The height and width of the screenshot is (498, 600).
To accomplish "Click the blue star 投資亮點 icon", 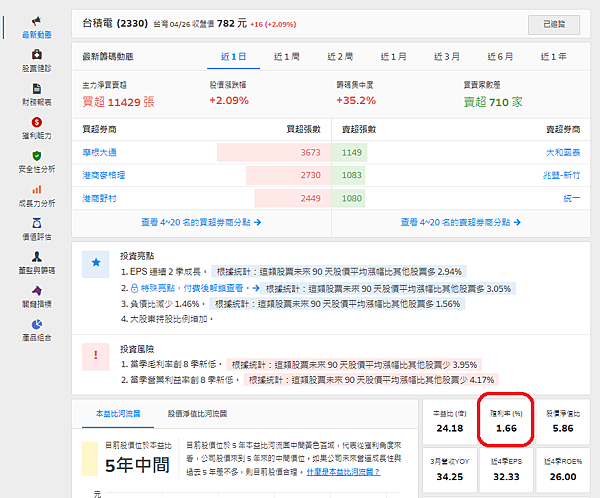I will coord(96,264).
